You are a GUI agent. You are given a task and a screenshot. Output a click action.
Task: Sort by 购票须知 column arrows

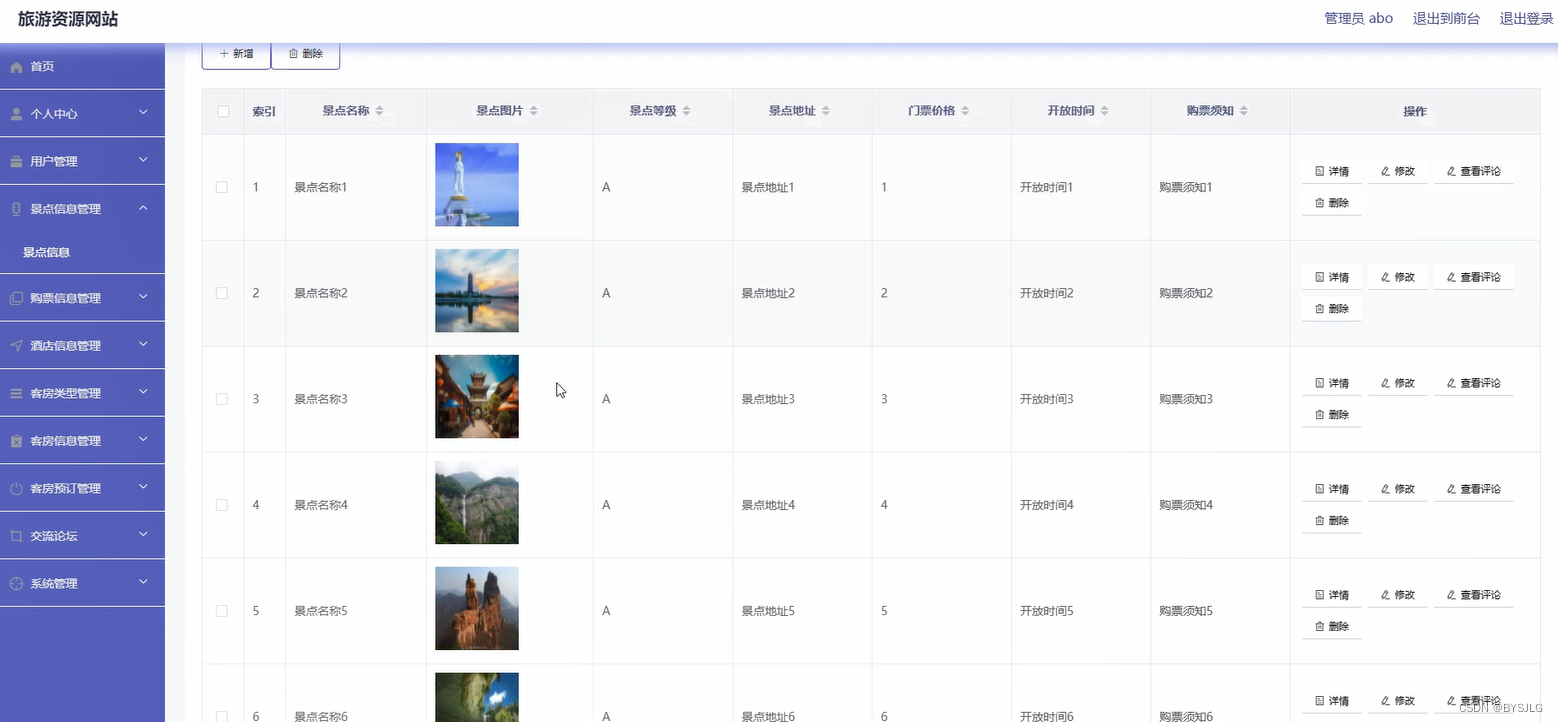coord(1243,111)
